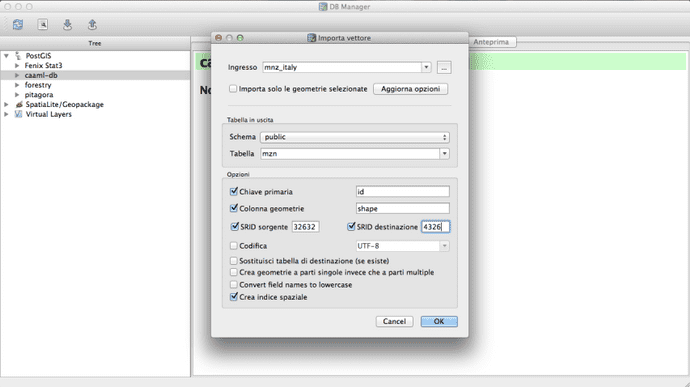Enable the Codifica checkbox
The image size is (690, 387).
(x=234, y=246)
